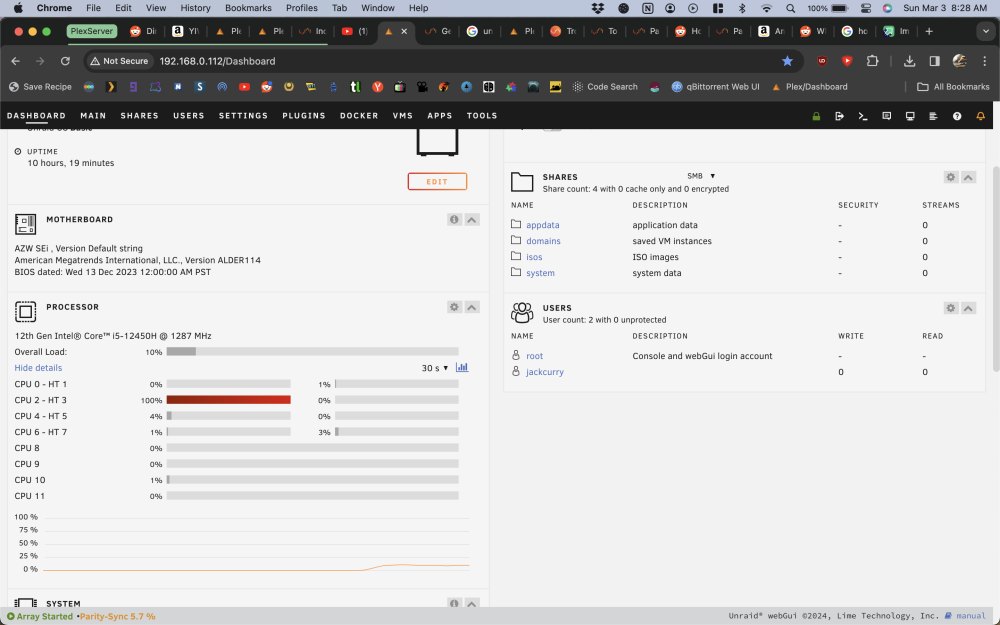
Task: Click the Plex chevron bookmark icon
Action: 111,87
